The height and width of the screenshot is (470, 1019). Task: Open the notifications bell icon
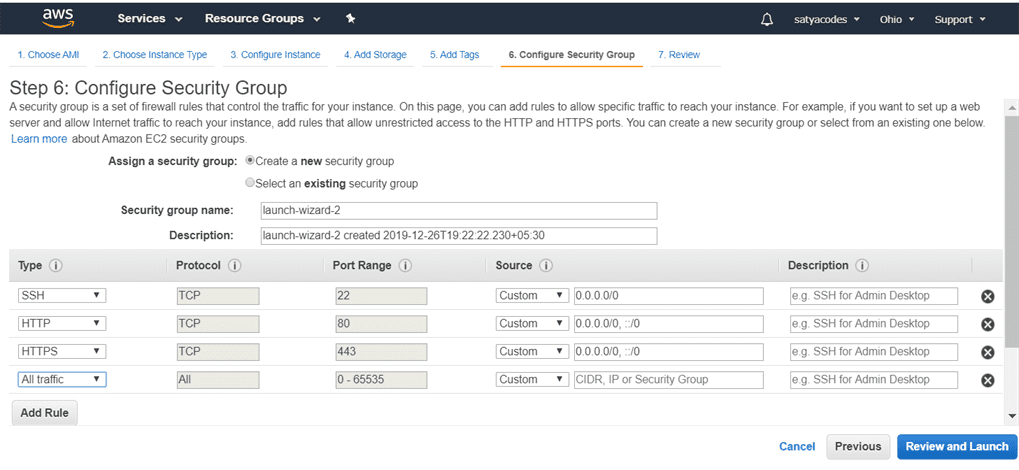767,19
